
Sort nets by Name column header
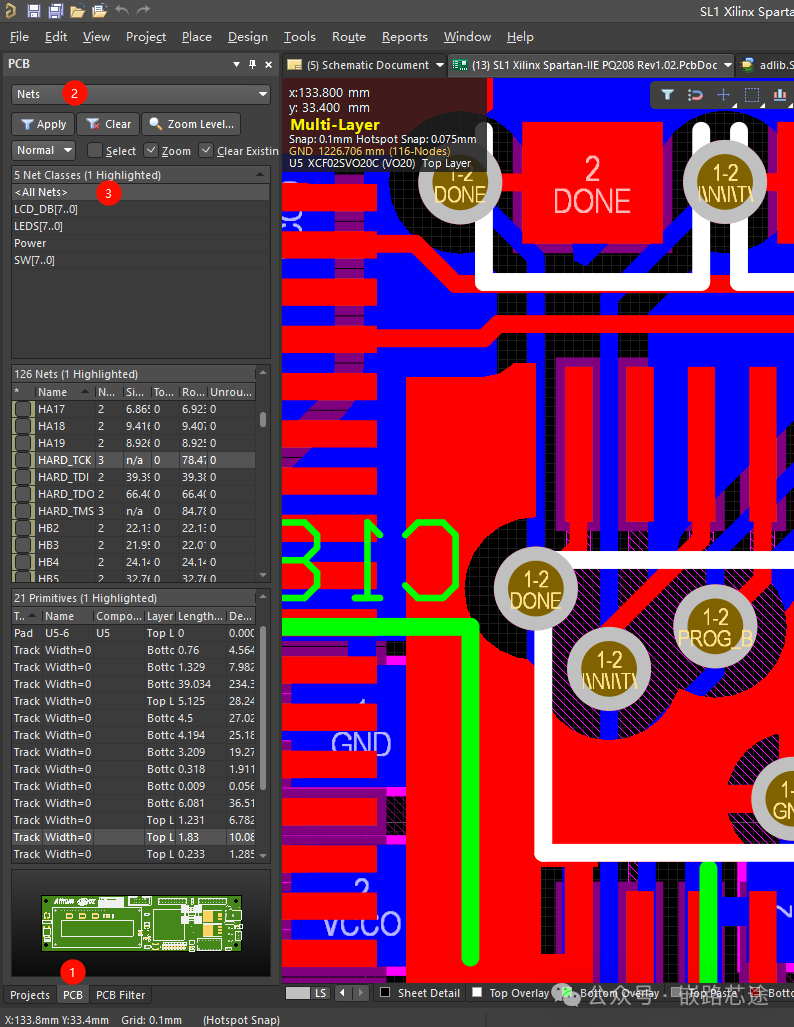pos(64,392)
